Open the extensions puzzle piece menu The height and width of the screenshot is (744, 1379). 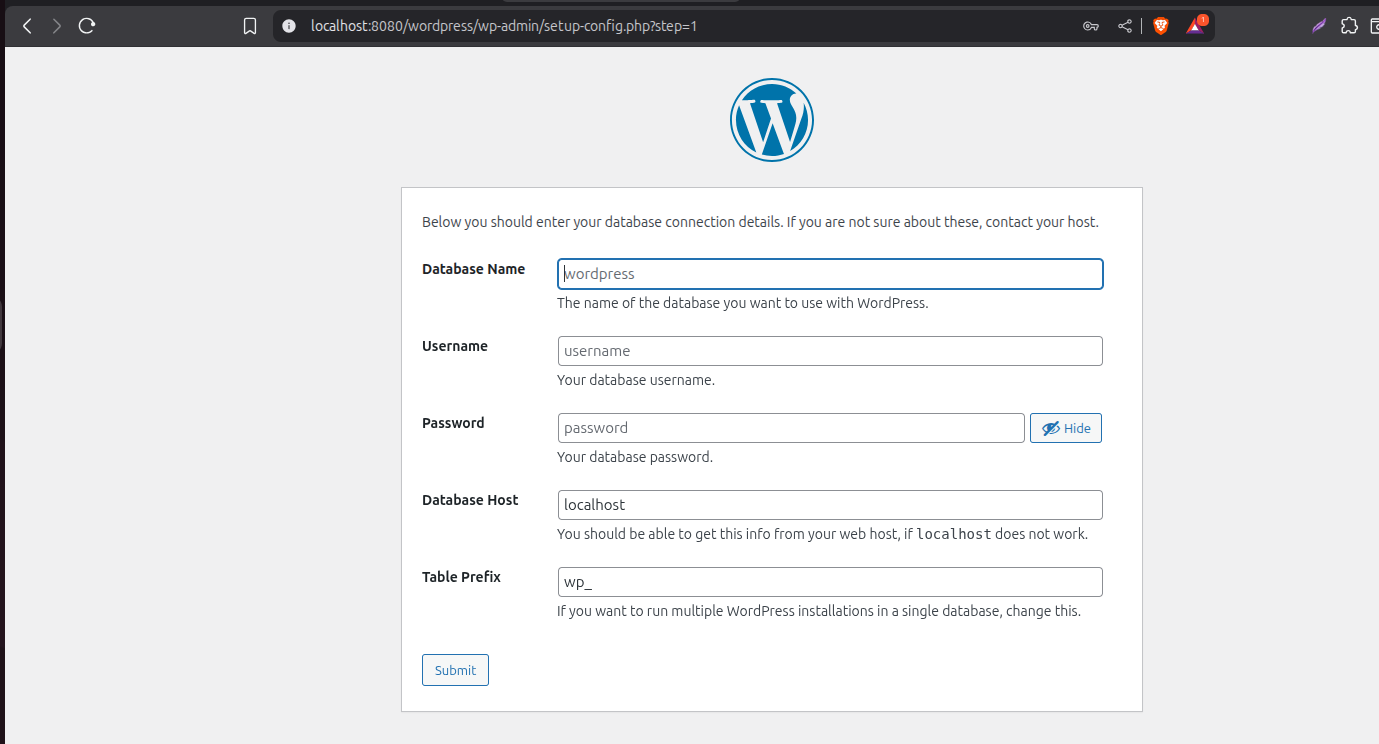pyautogui.click(x=1349, y=26)
